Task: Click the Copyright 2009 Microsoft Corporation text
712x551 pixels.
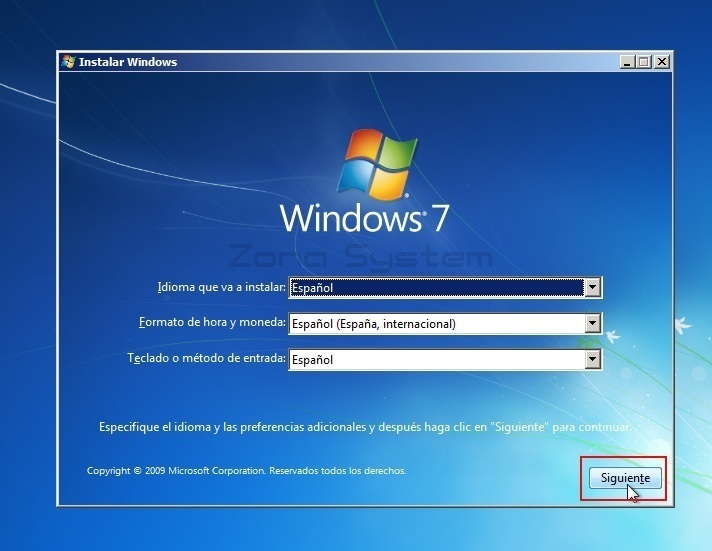Action: [246, 471]
